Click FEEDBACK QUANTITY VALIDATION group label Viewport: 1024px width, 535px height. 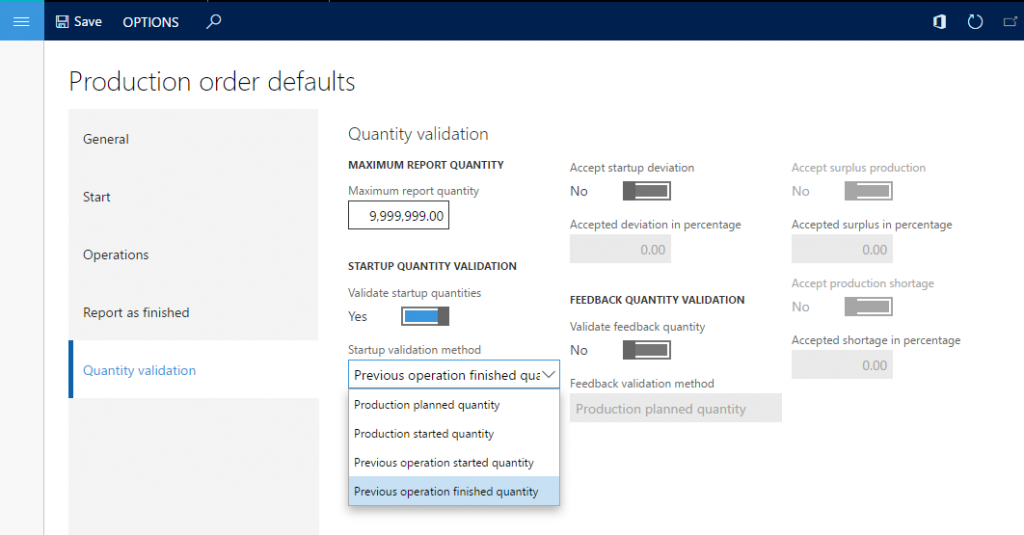tap(657, 300)
